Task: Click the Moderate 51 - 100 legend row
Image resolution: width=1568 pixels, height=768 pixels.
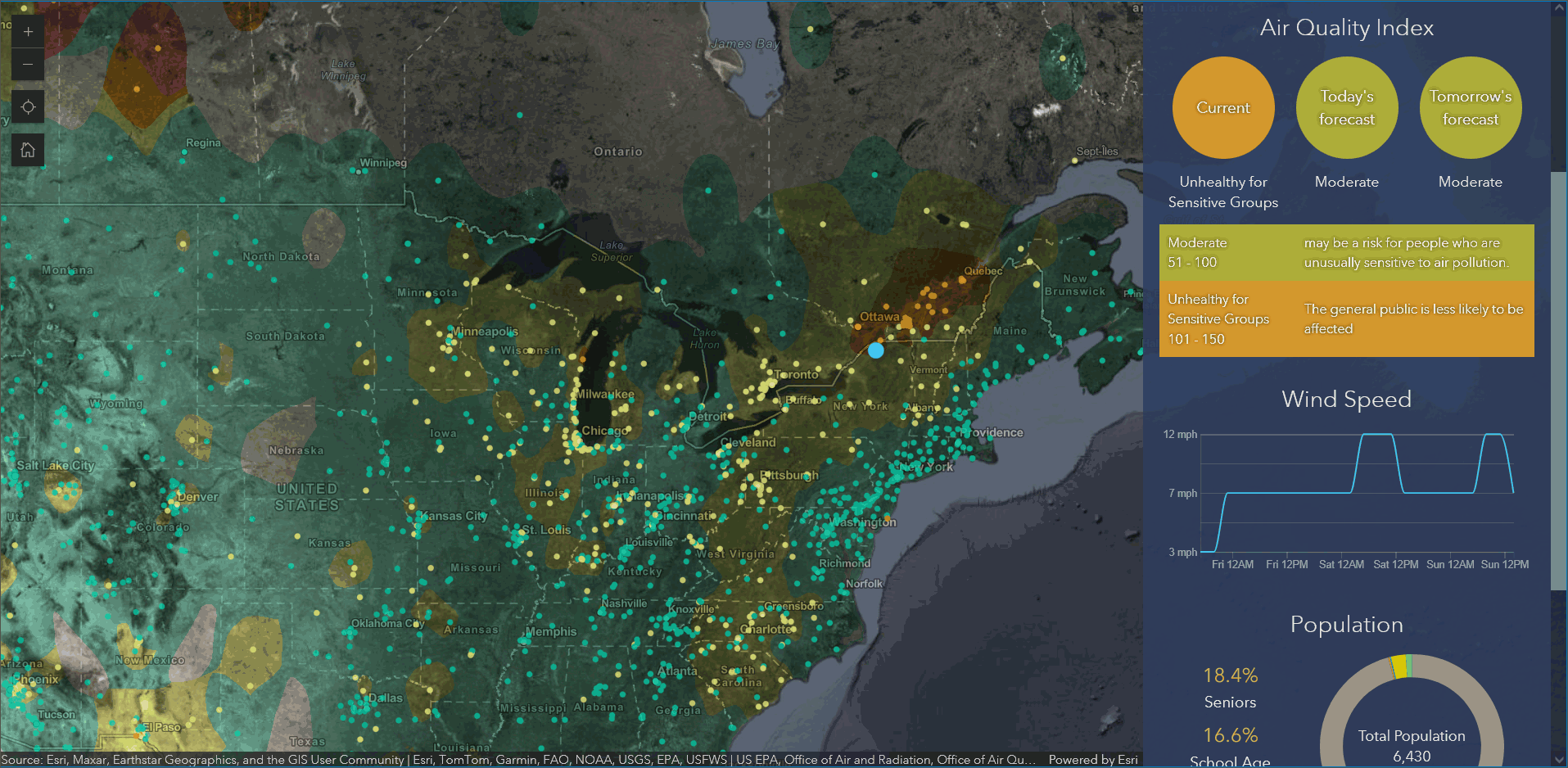Action: coord(1346,253)
